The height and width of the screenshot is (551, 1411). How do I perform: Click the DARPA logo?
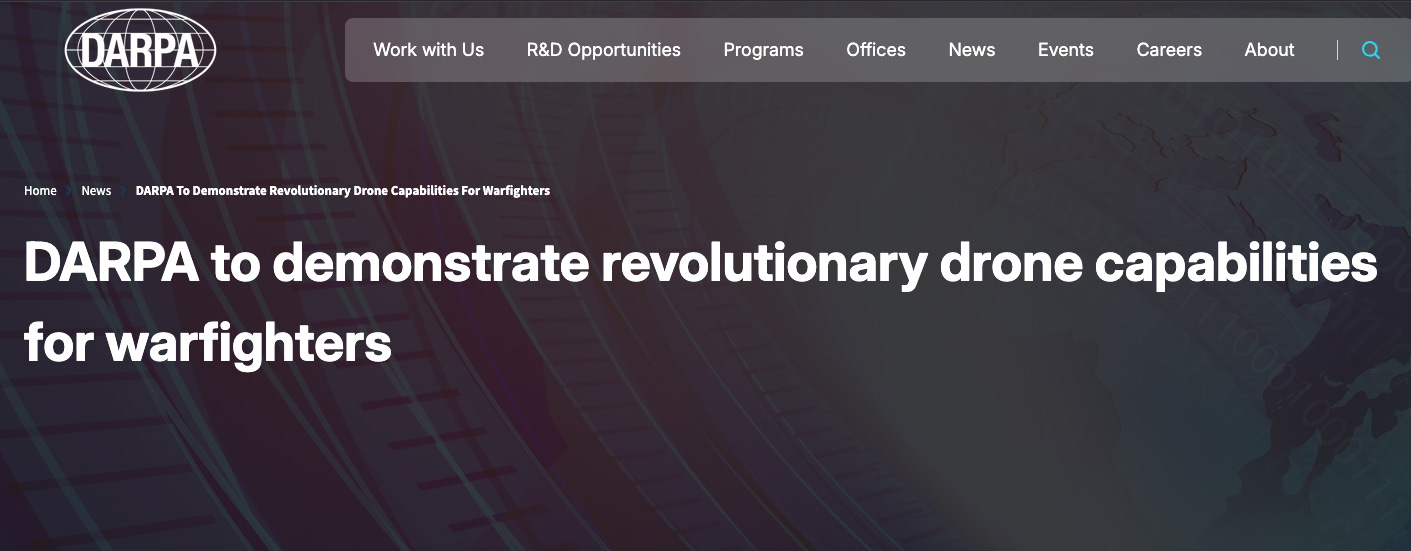141,50
